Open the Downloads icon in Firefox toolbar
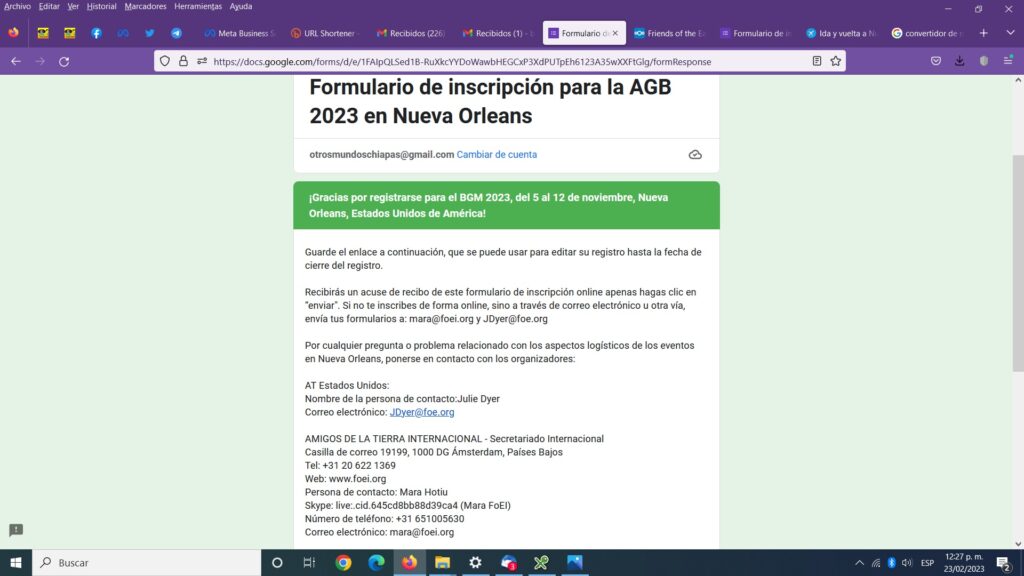Screen dimensions: 1024x576 click(960, 60)
